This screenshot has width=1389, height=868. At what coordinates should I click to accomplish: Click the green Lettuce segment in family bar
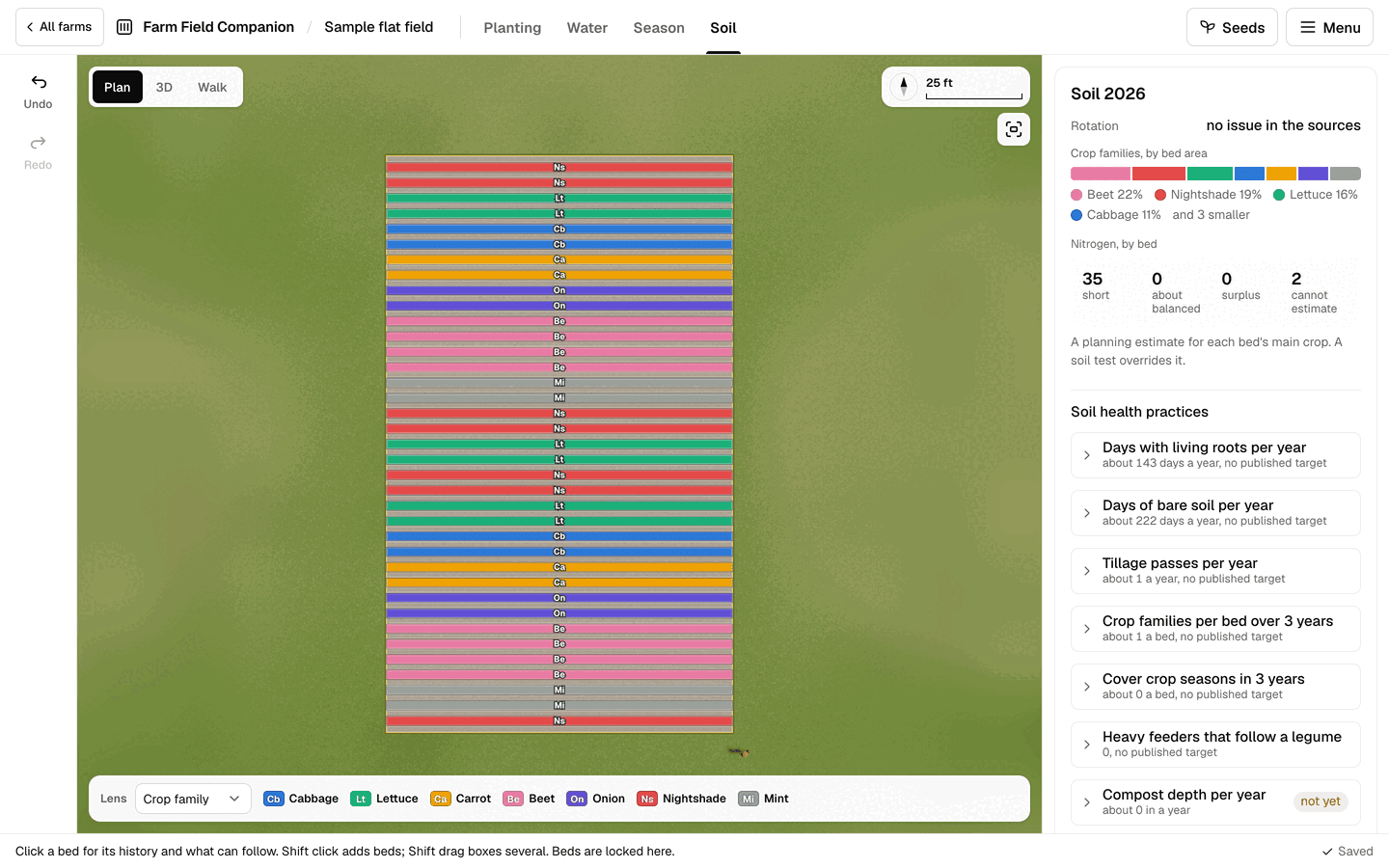click(x=1210, y=174)
